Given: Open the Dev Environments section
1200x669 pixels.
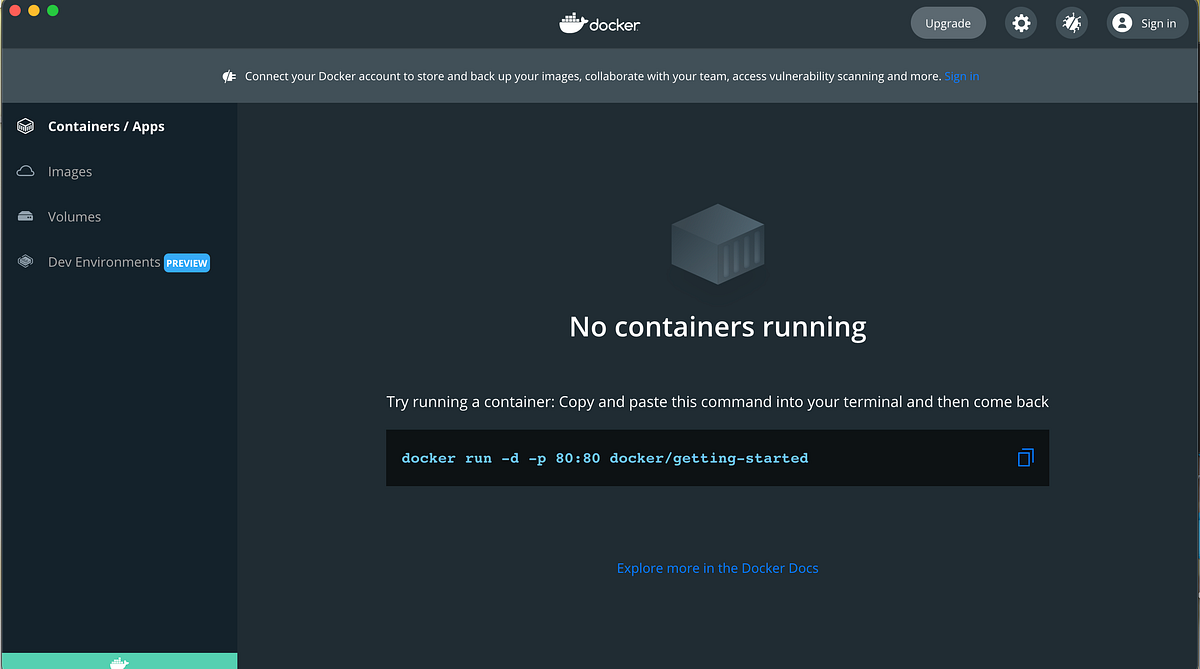Looking at the screenshot, I should click(x=102, y=262).
